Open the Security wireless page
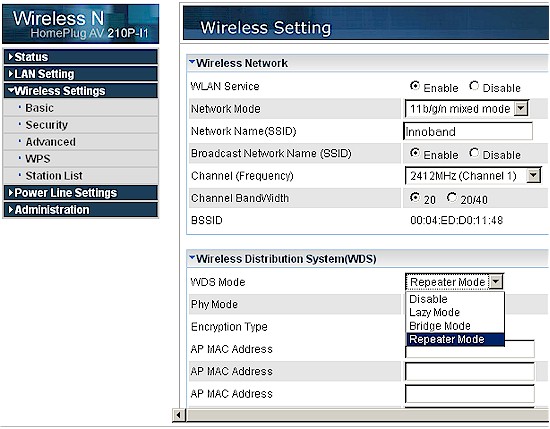This screenshot has height=429, width=550. point(47,125)
